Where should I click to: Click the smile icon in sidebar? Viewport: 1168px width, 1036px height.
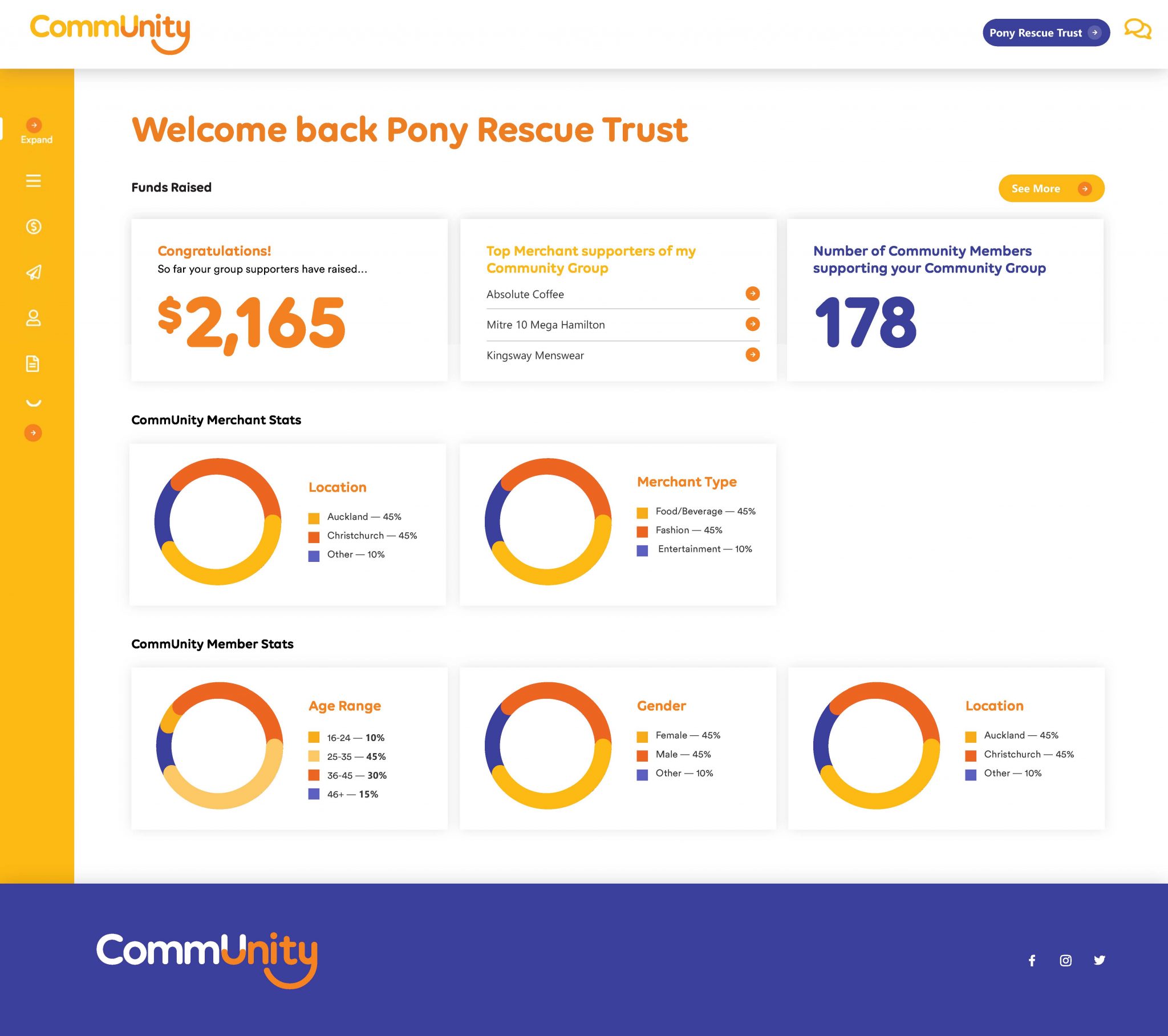click(x=34, y=403)
